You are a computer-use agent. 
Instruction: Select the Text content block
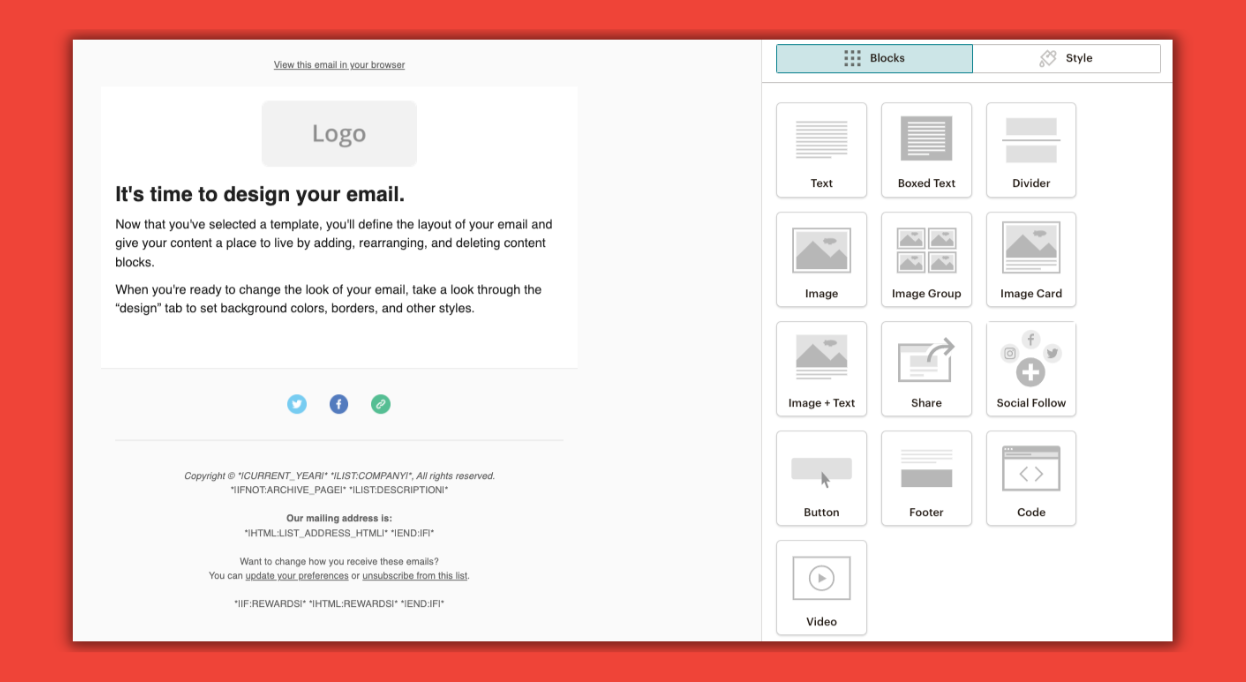coord(821,150)
